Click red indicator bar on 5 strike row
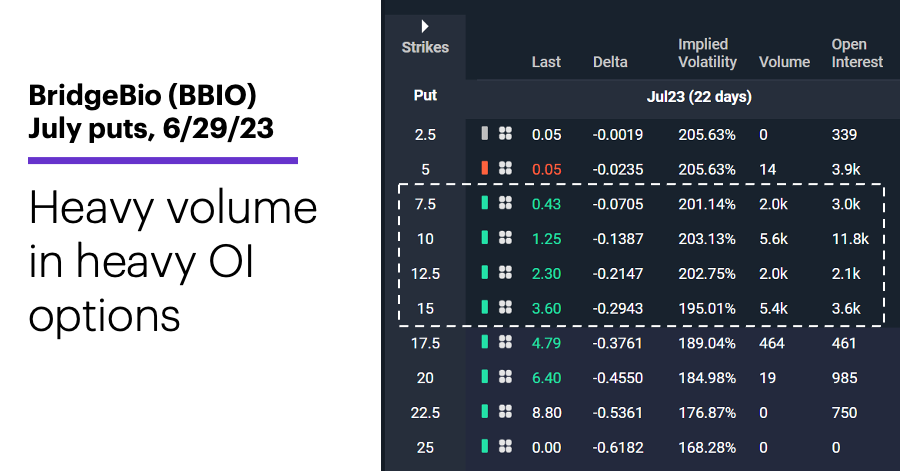Screen dimensions: 900x471 click(x=485, y=168)
